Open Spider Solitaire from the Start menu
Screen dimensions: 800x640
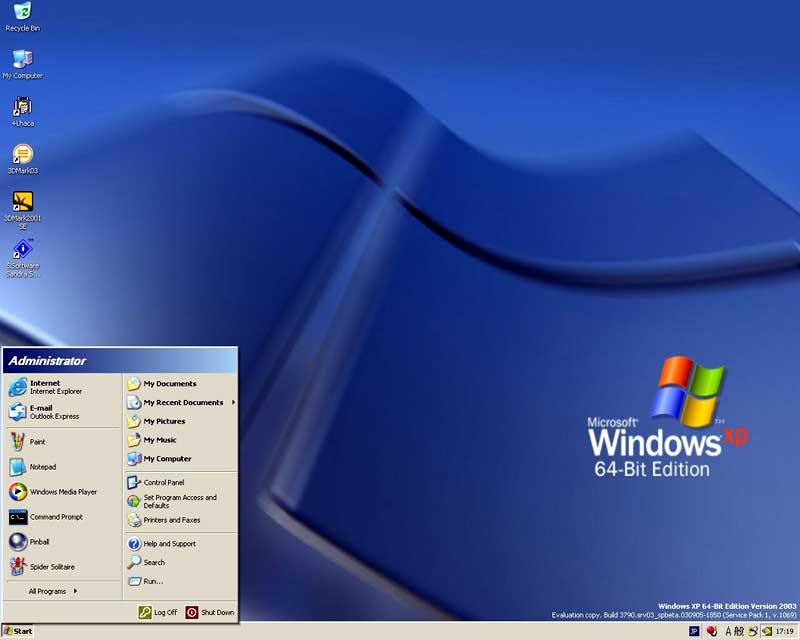(x=62, y=567)
